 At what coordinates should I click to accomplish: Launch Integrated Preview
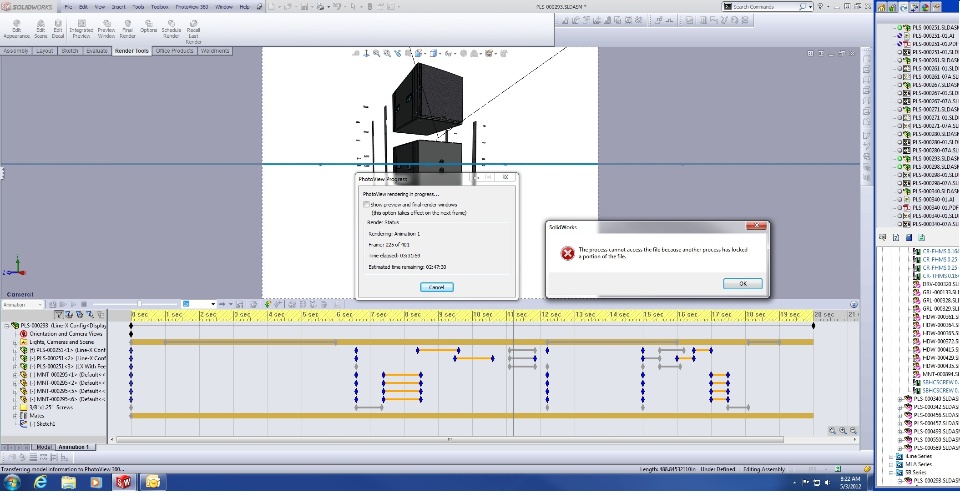point(81,29)
